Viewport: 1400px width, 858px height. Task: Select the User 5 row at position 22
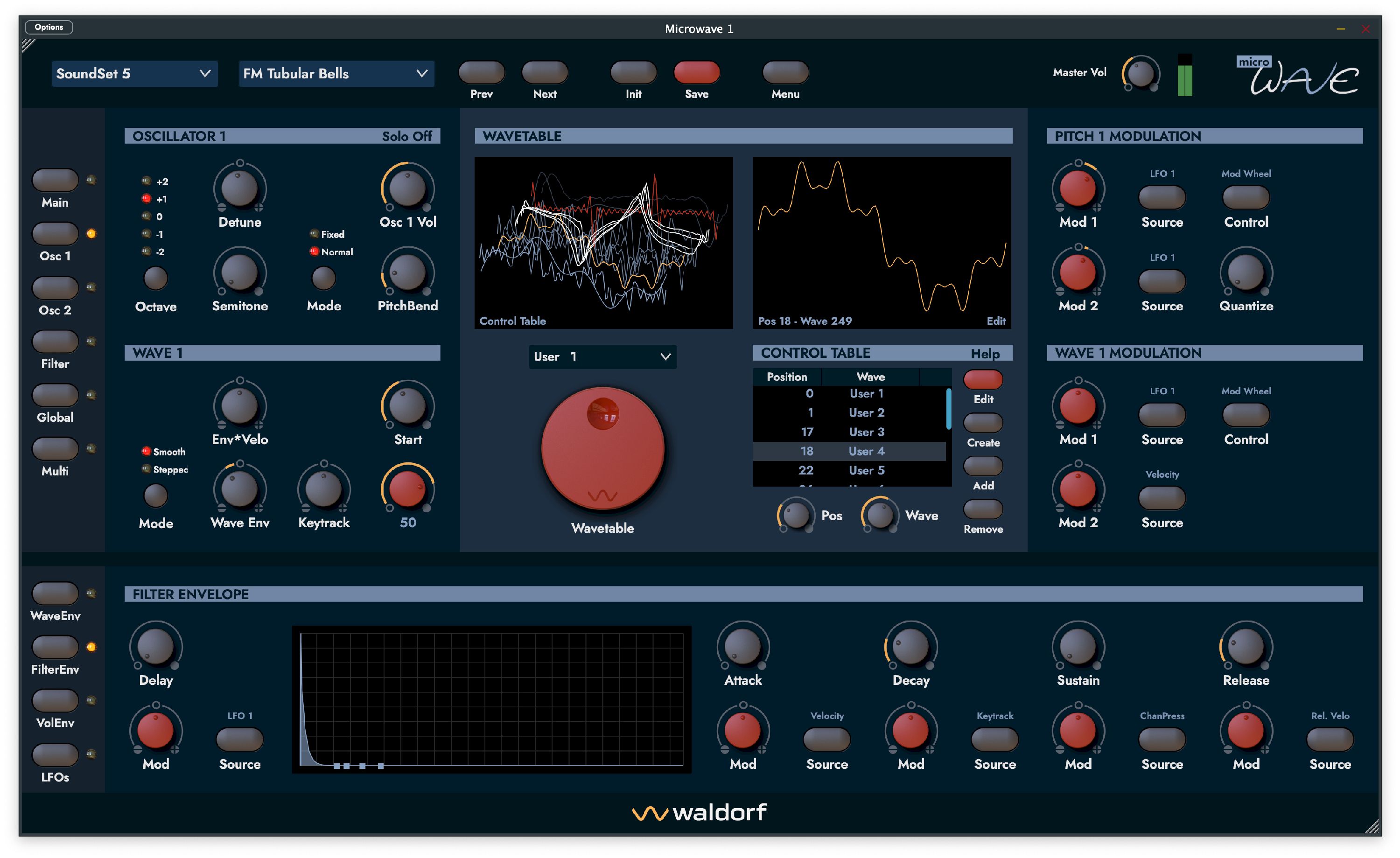click(849, 470)
